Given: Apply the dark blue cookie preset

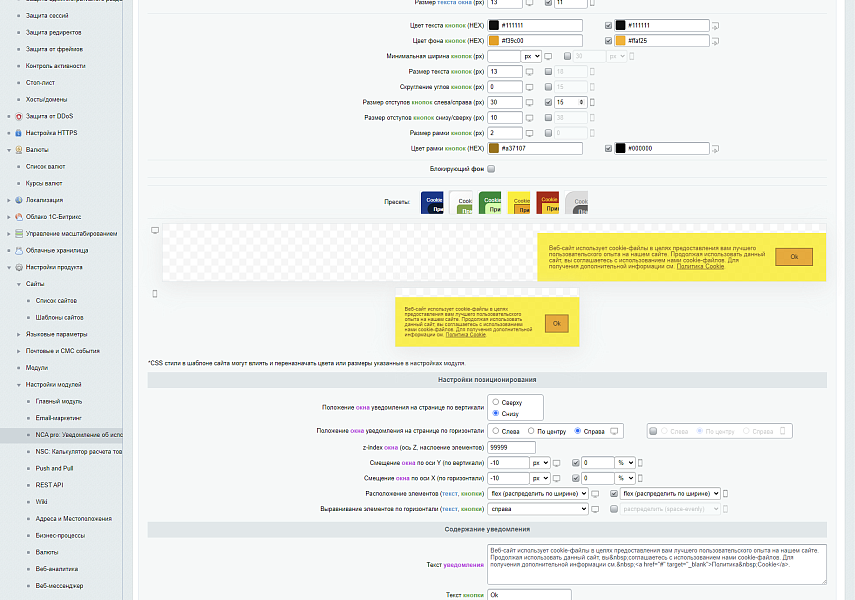Looking at the screenshot, I should click(432, 202).
